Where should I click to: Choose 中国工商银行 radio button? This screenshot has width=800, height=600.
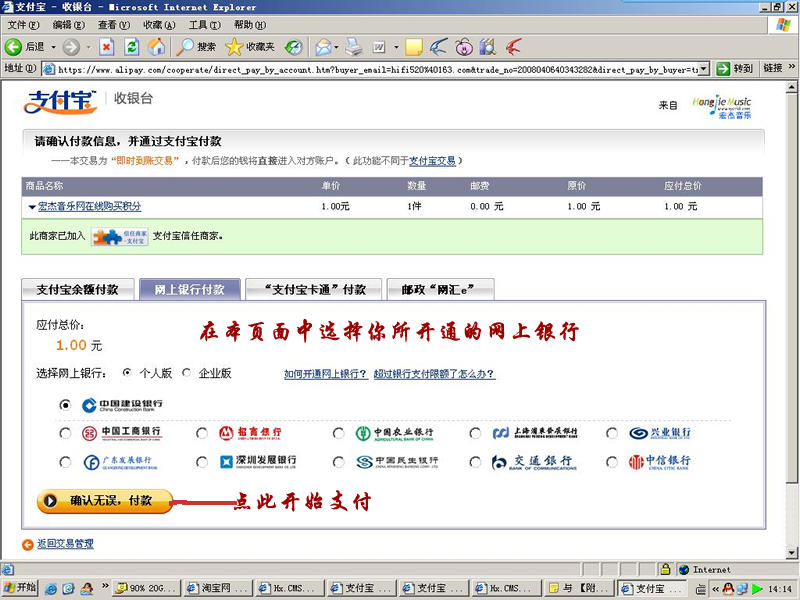pyautogui.click(x=65, y=433)
